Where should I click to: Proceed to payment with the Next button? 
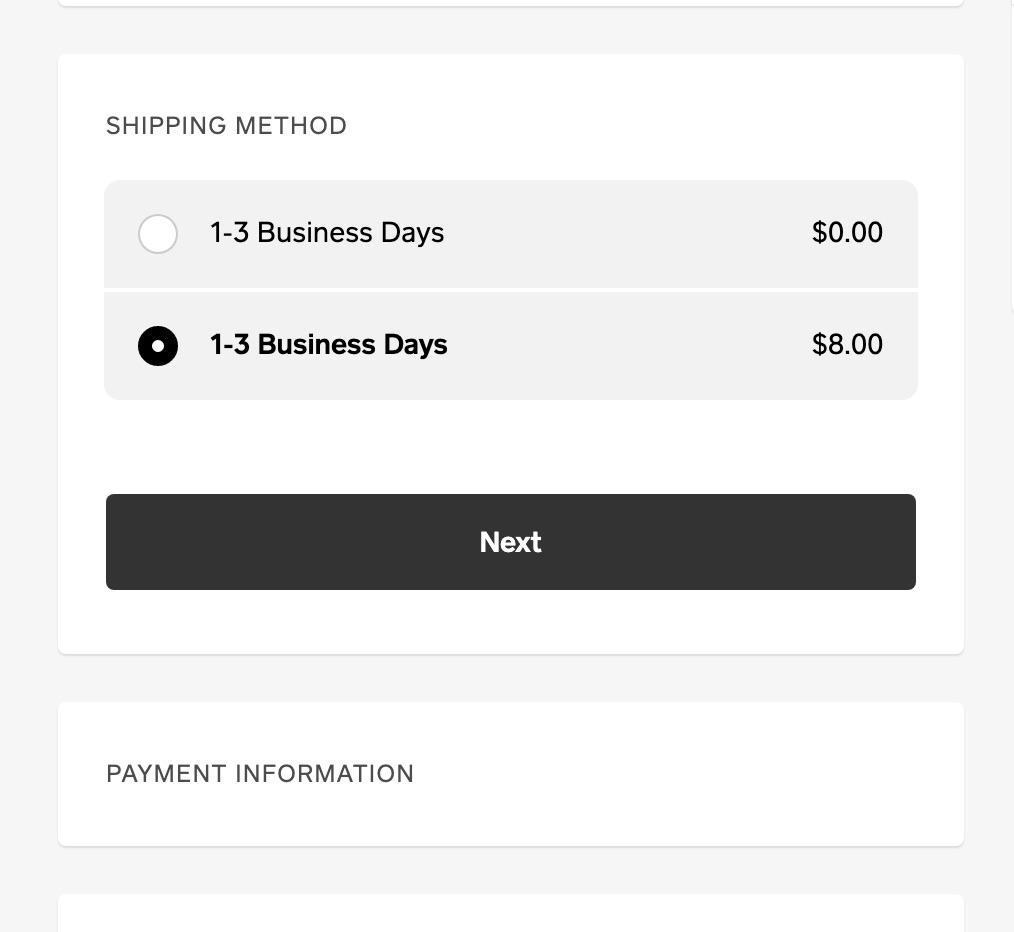click(510, 541)
